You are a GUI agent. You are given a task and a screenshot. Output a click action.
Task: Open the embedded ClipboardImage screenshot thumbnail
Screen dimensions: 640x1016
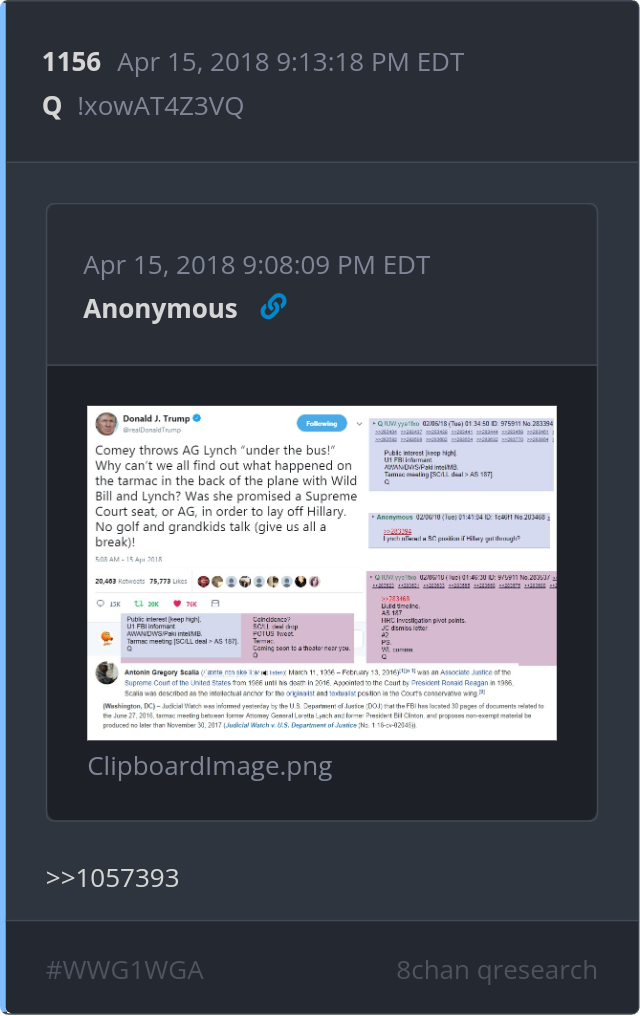pos(322,573)
